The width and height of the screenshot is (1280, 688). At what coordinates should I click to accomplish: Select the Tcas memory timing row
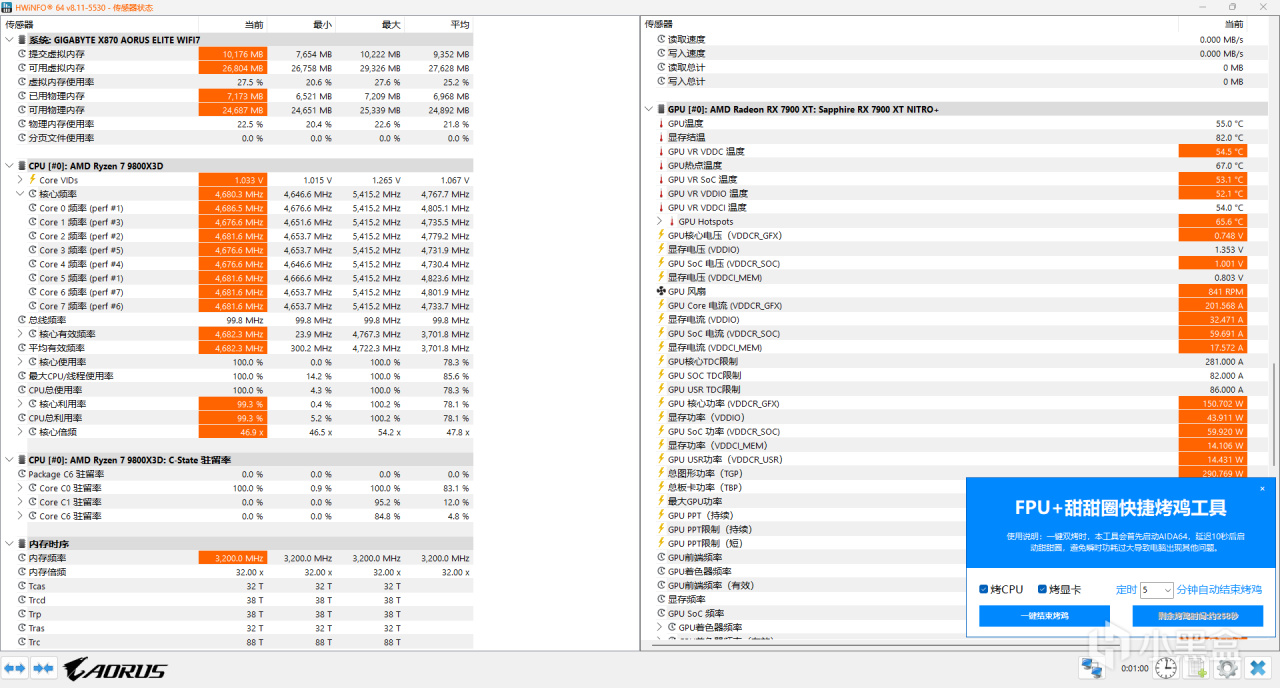pyautogui.click(x=236, y=586)
